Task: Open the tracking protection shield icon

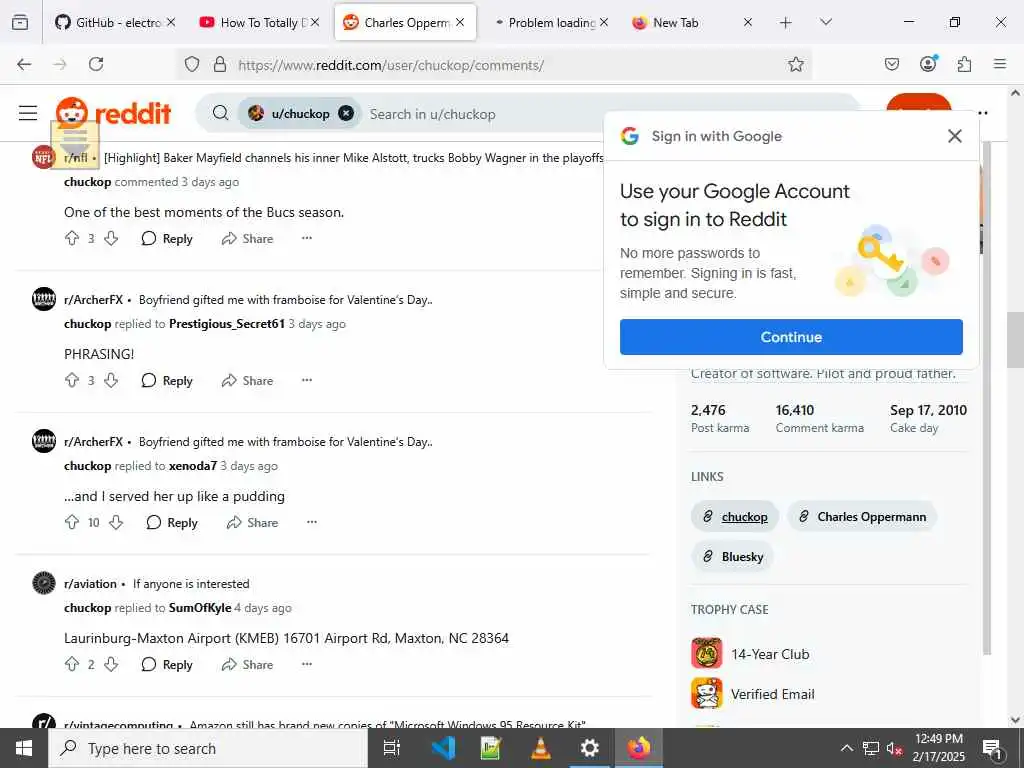Action: (191, 64)
